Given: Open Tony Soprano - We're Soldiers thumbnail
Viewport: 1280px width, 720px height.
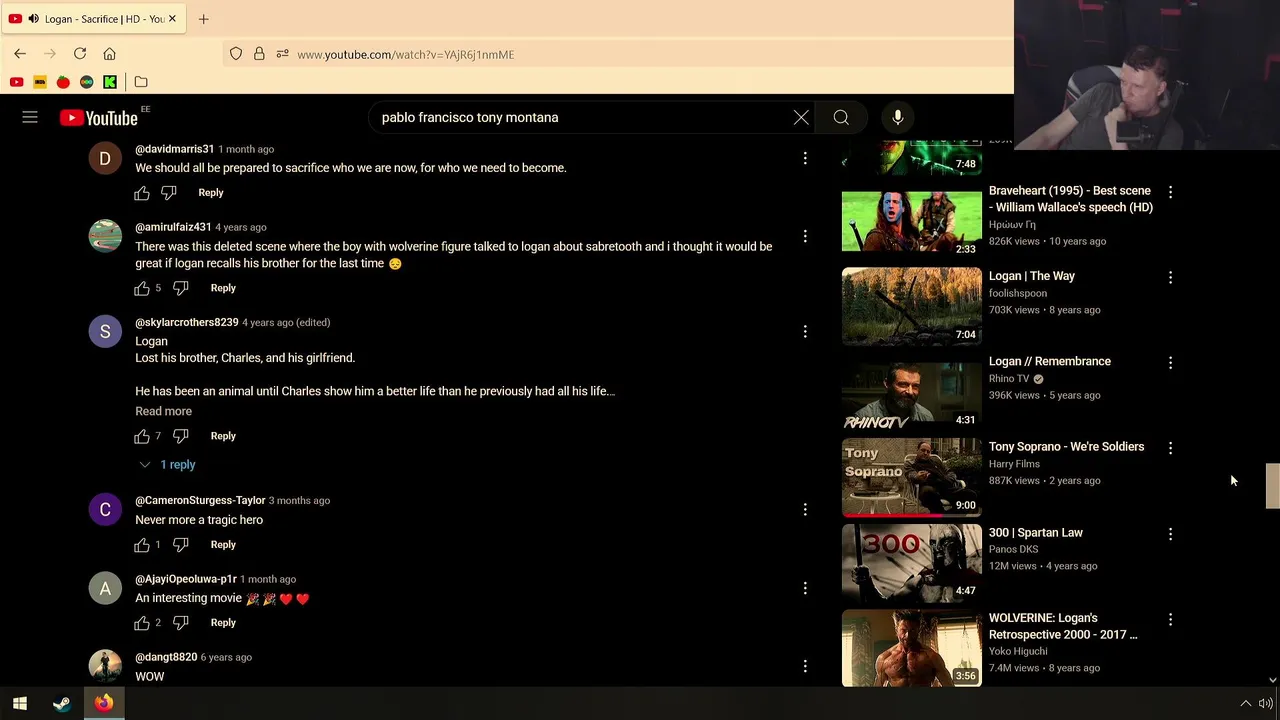Looking at the screenshot, I should (912, 477).
